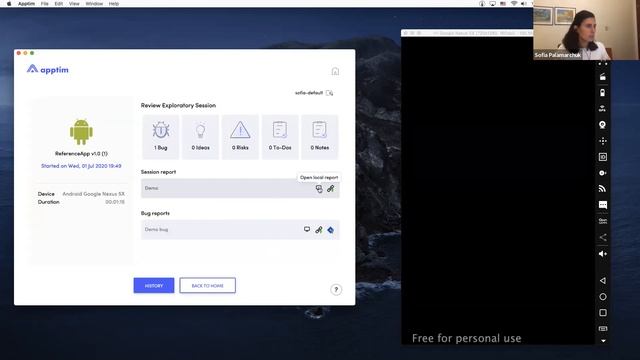Screen dimensions: 640x360
Task: Click the black emulator screen
Action: (498, 190)
